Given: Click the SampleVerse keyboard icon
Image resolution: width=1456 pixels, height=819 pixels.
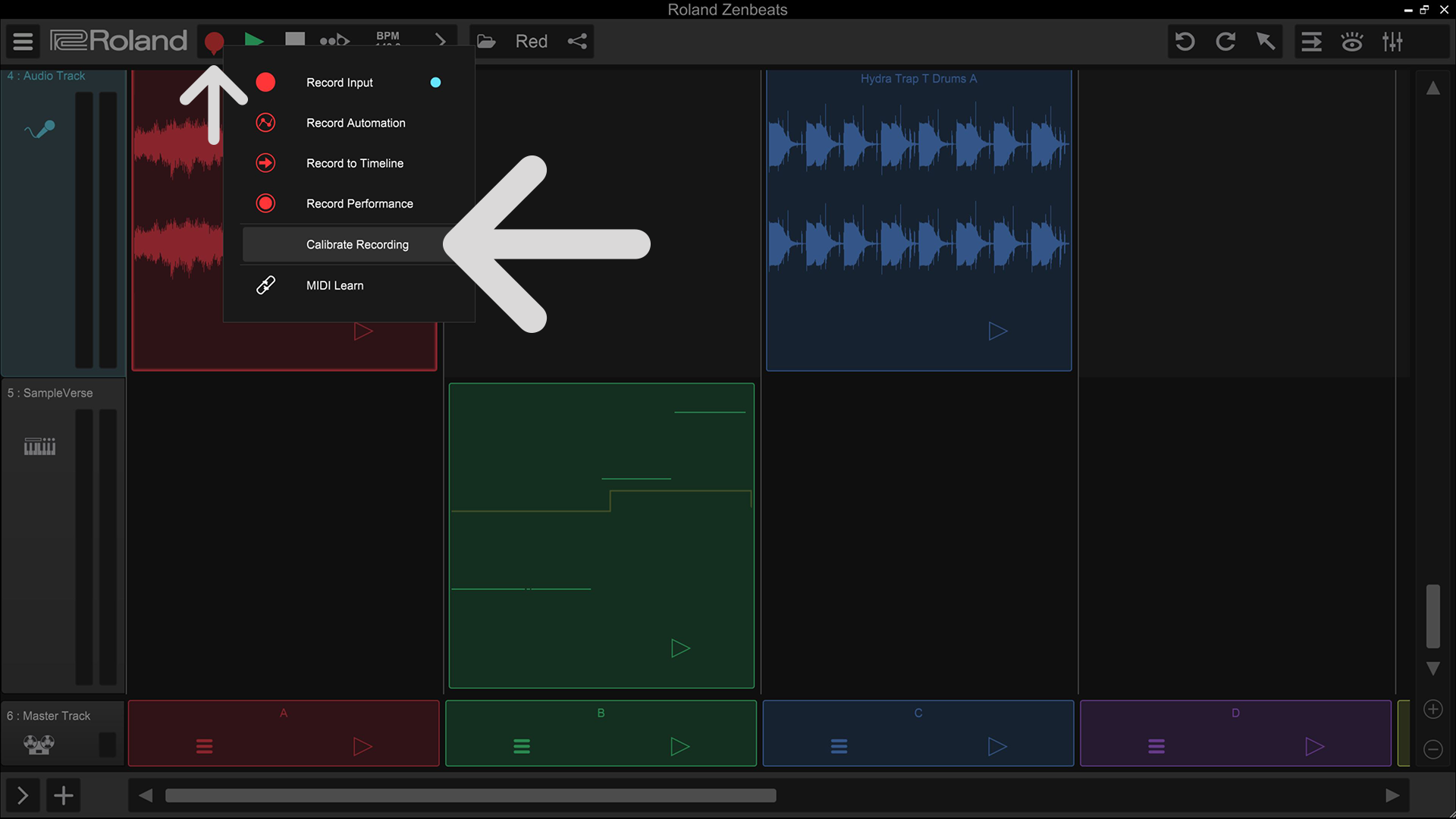Looking at the screenshot, I should point(39,446).
